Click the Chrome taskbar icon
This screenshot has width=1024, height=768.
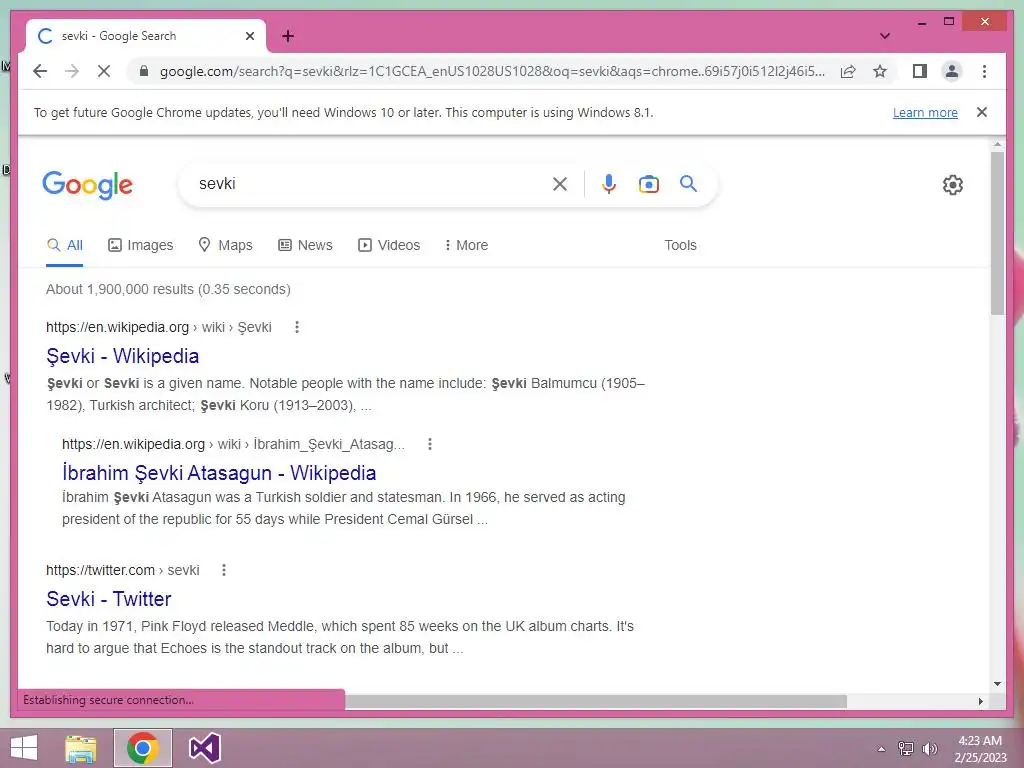coord(142,748)
